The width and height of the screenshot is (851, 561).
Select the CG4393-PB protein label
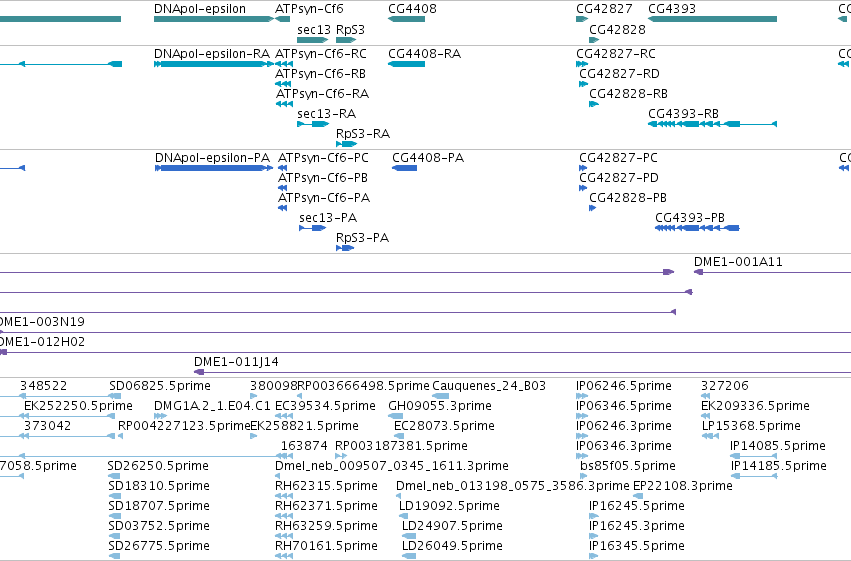690,218
